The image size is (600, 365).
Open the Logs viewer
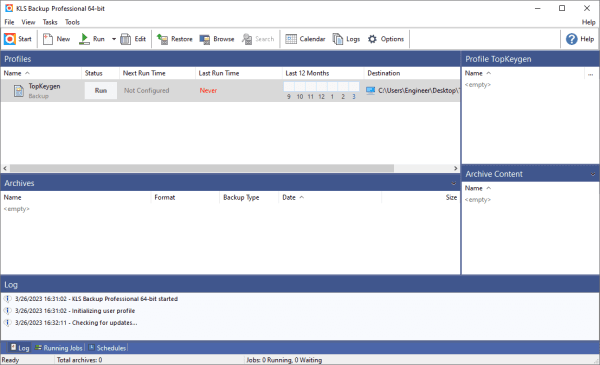(346, 39)
